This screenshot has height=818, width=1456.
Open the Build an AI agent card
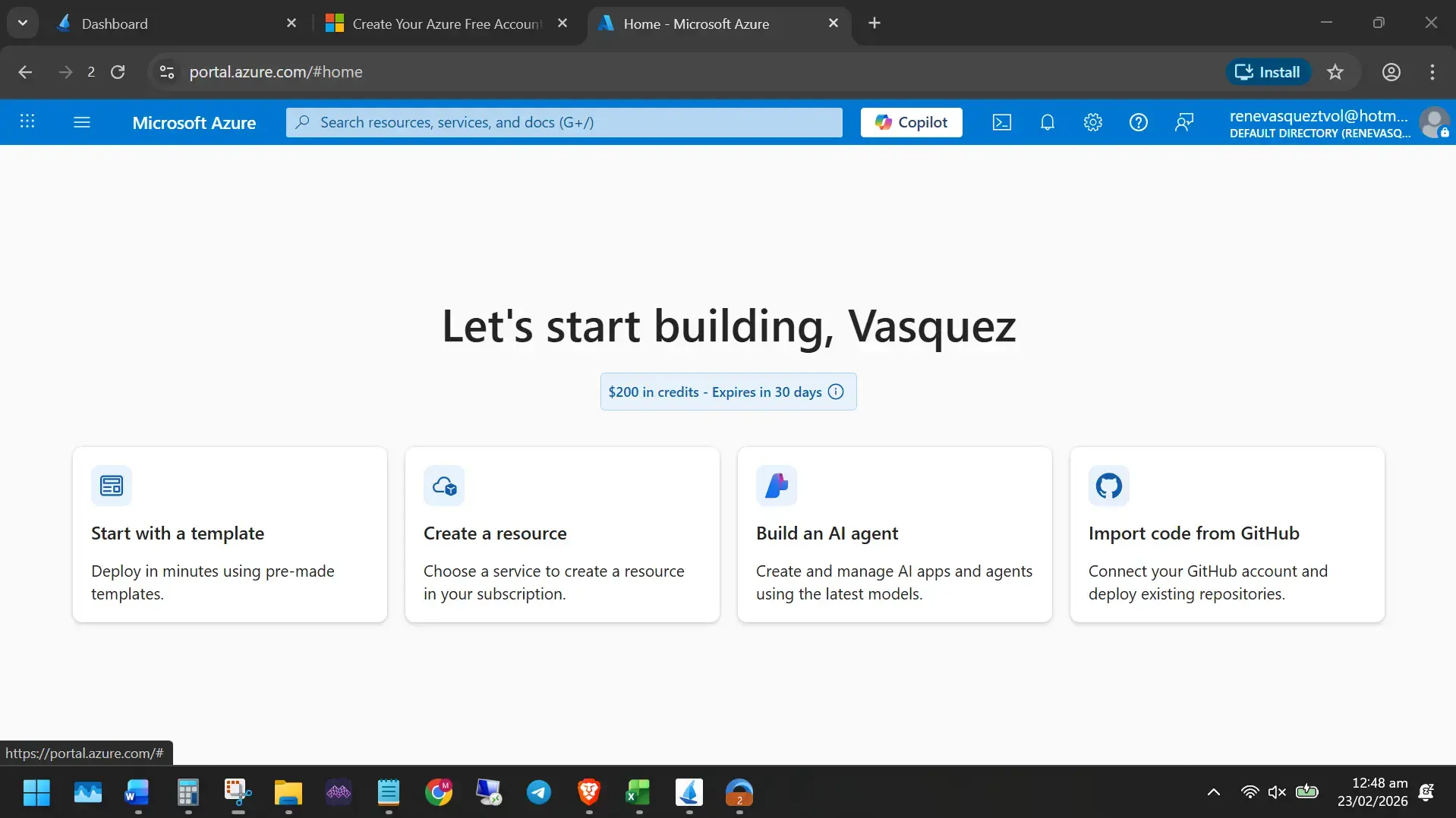(895, 535)
